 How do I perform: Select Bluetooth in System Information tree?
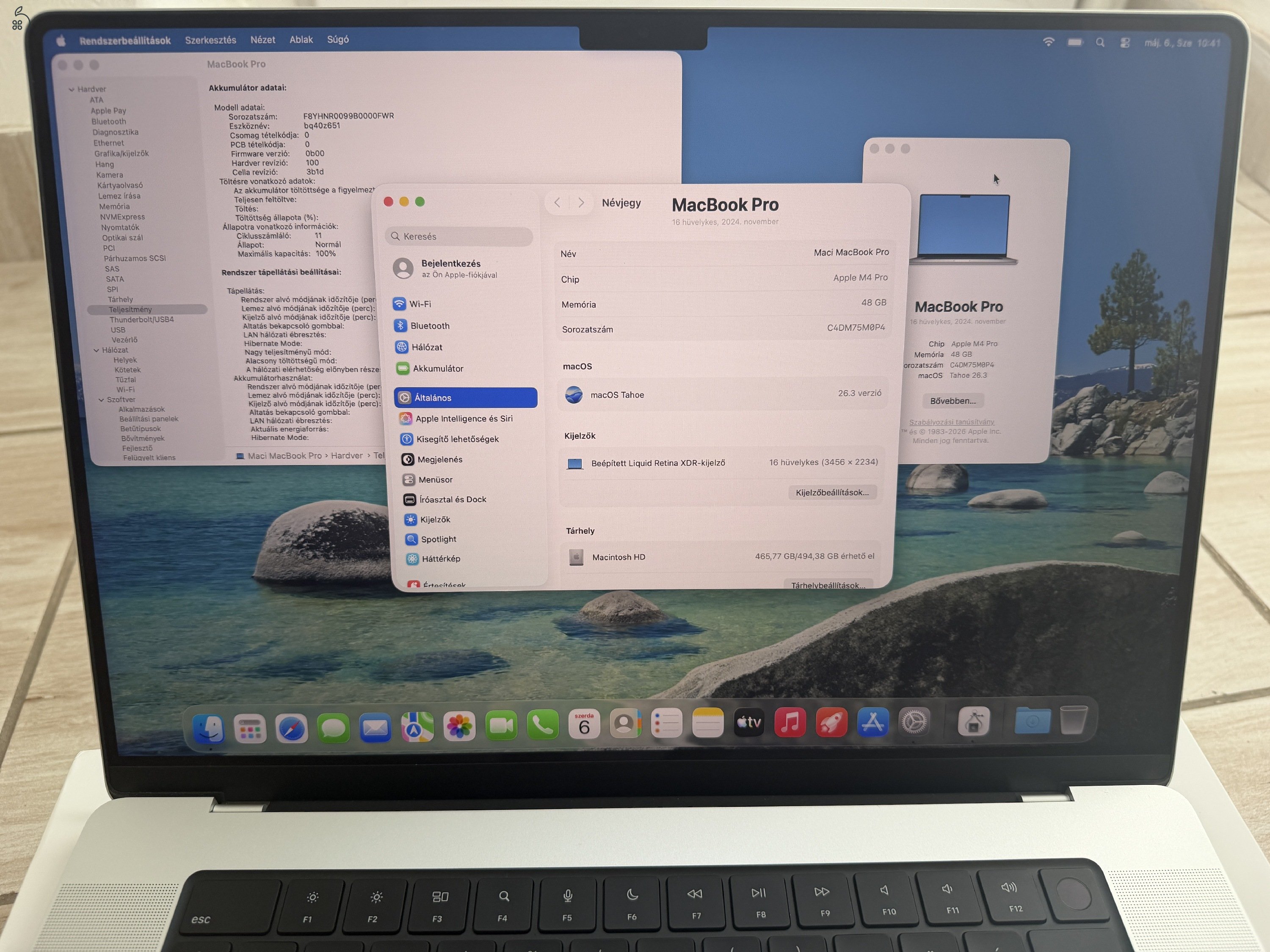pos(108,122)
